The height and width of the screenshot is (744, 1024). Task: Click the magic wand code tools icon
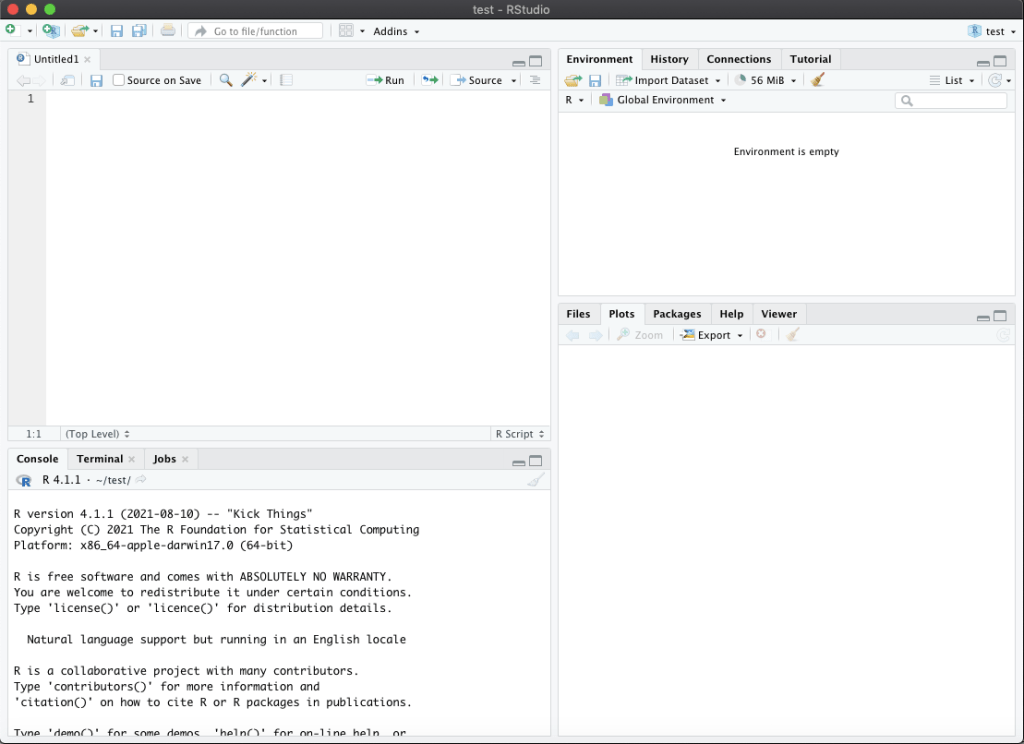(x=249, y=80)
